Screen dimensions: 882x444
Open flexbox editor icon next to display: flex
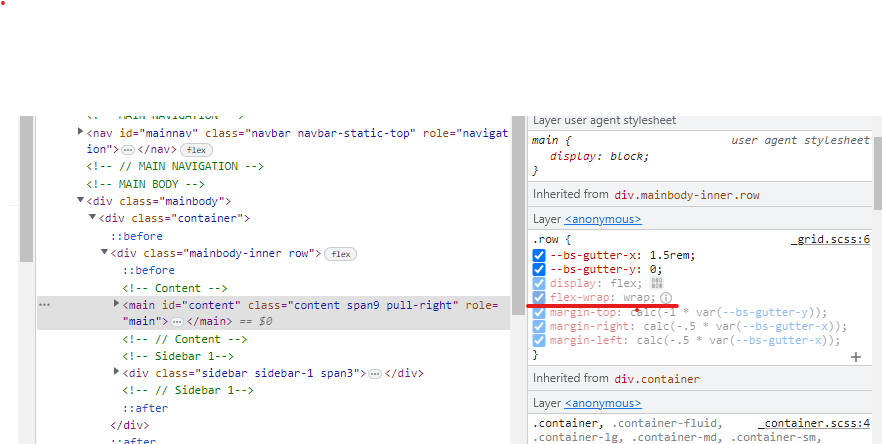(x=656, y=283)
